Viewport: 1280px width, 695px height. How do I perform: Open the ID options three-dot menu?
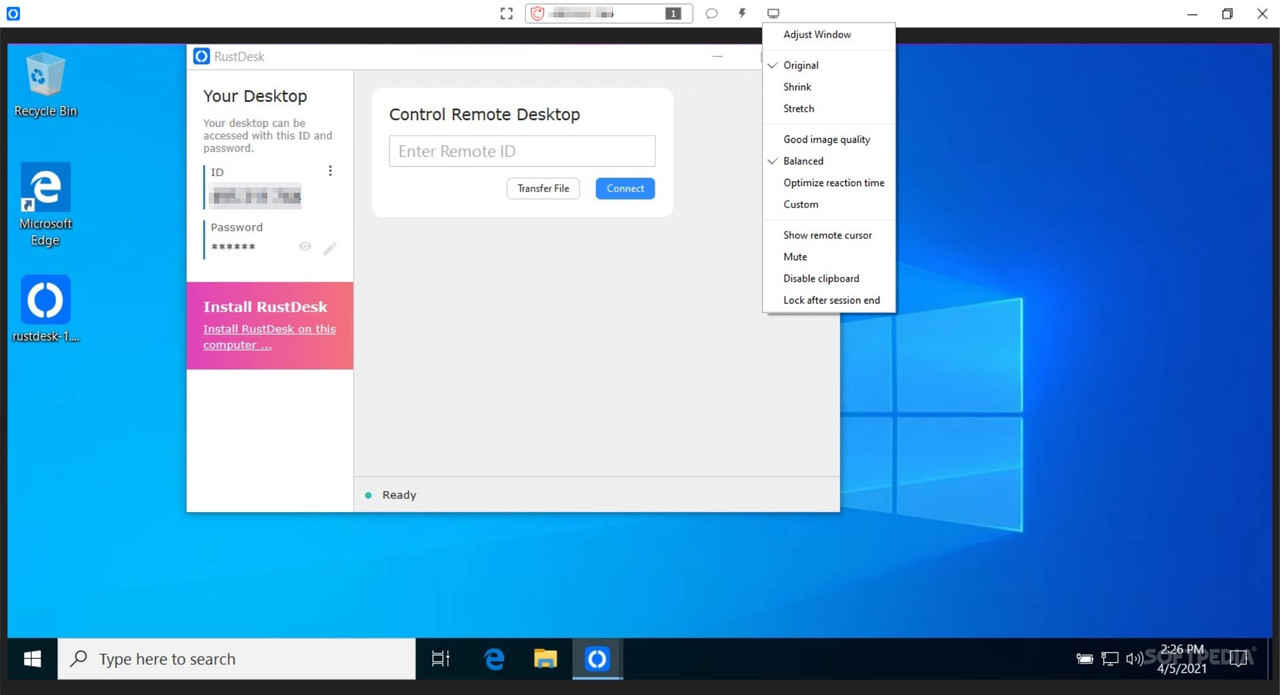pos(330,171)
